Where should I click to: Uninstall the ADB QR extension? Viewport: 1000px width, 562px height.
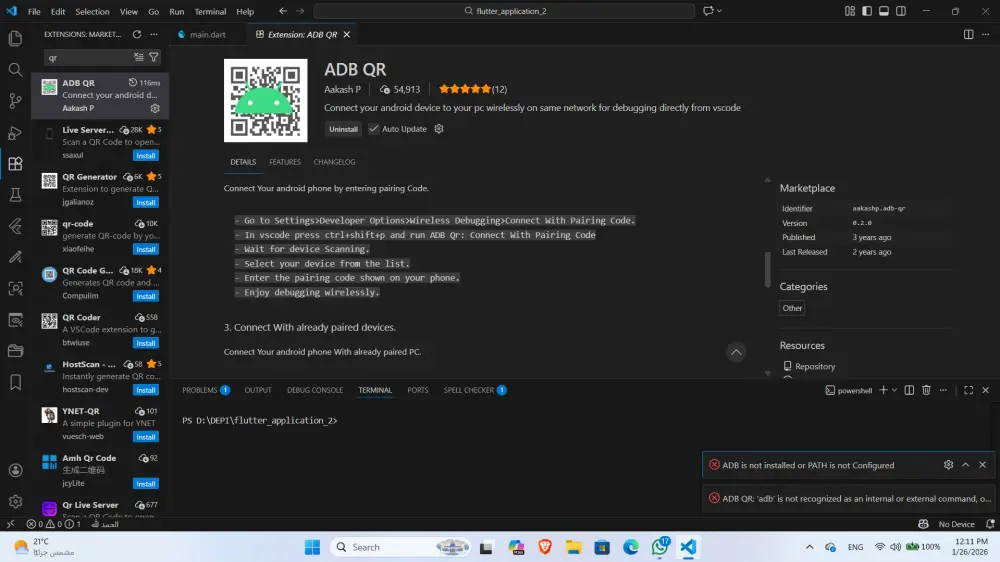tap(343, 129)
